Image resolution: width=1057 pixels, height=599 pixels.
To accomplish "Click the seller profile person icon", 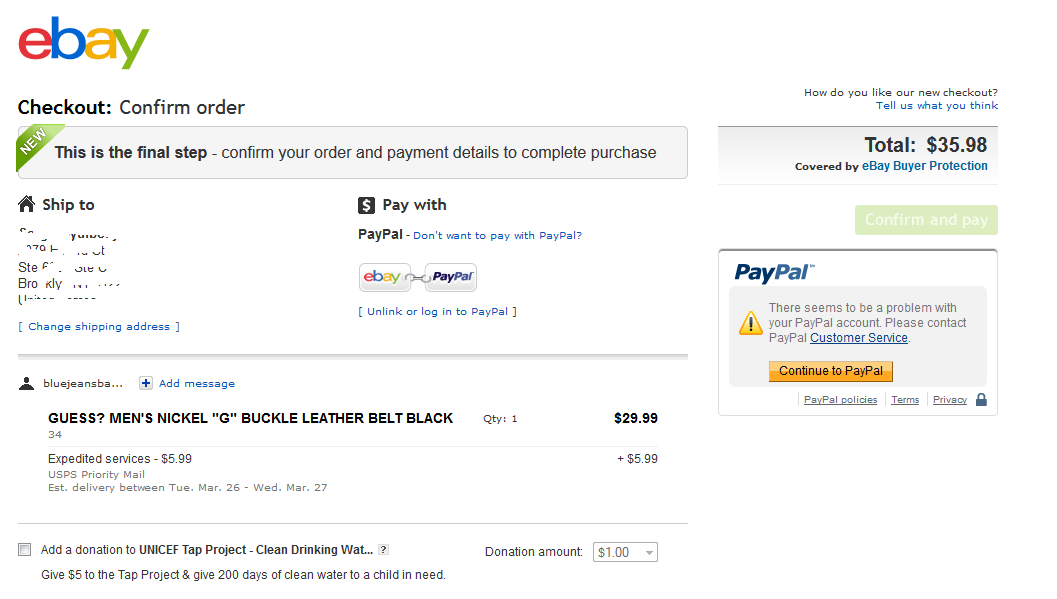I will tap(27, 383).
